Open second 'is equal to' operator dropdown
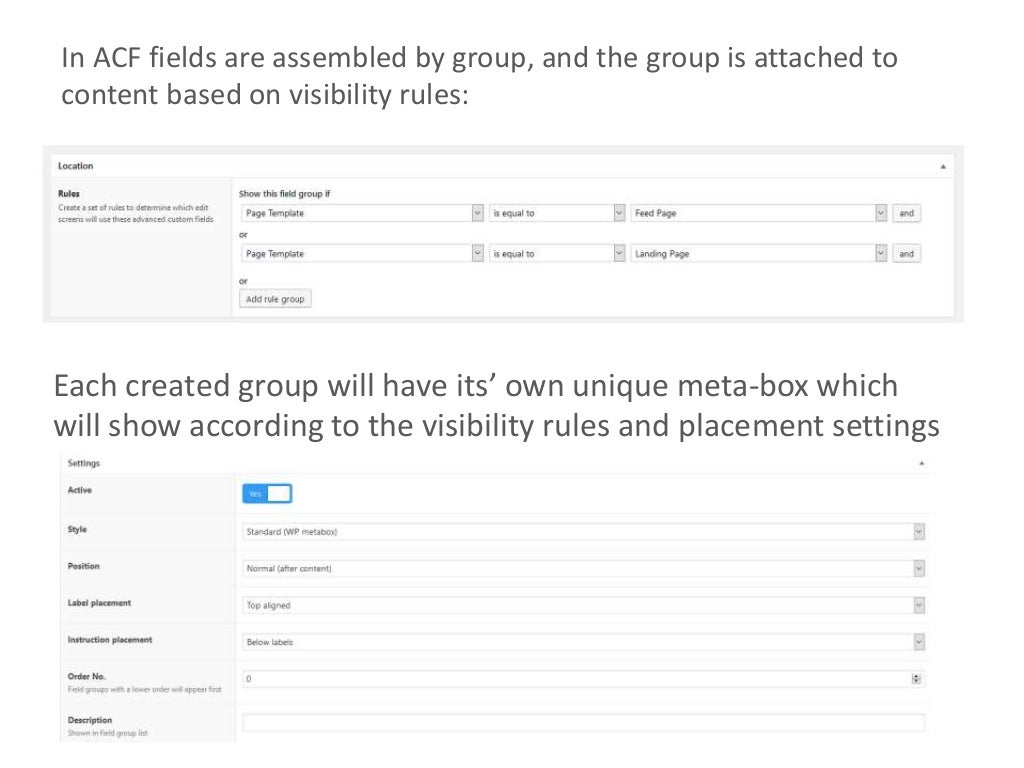Screen dimensions: 1024x768 point(558,254)
